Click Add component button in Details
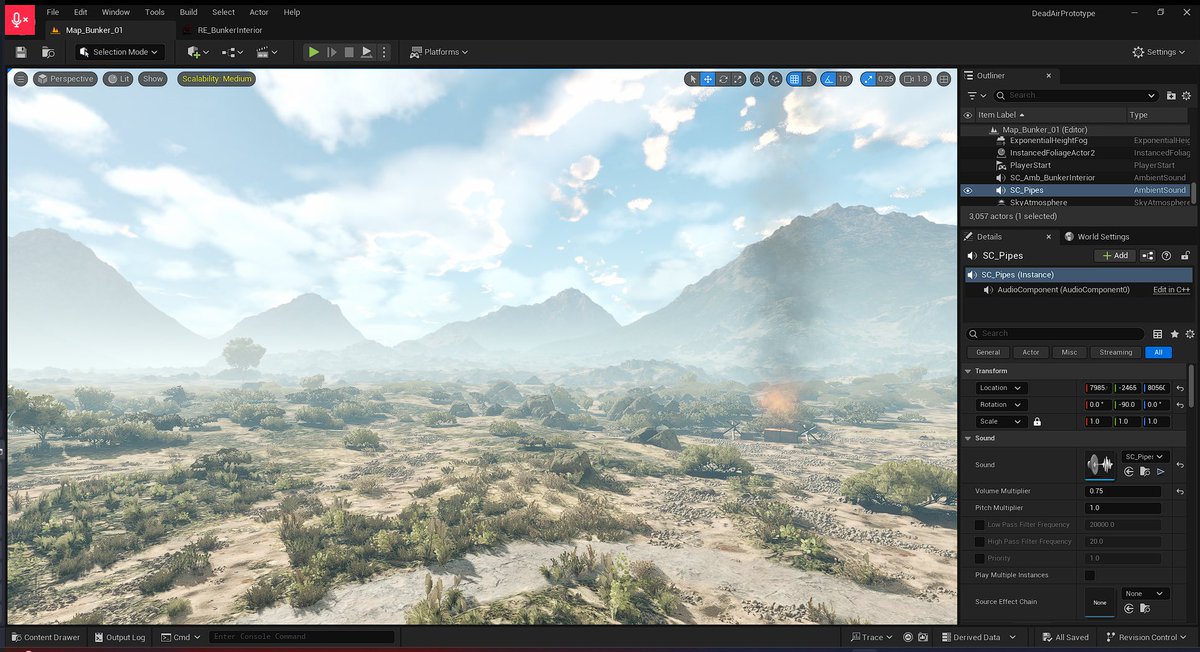 point(1114,255)
